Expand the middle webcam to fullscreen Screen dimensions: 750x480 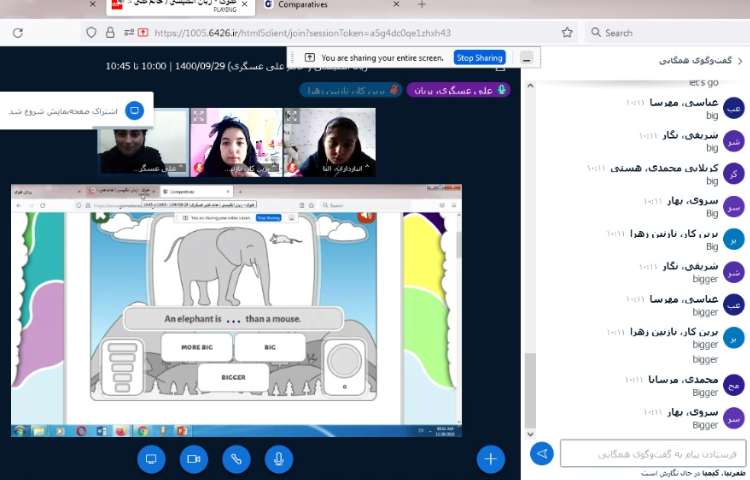pyautogui.click(x=199, y=117)
